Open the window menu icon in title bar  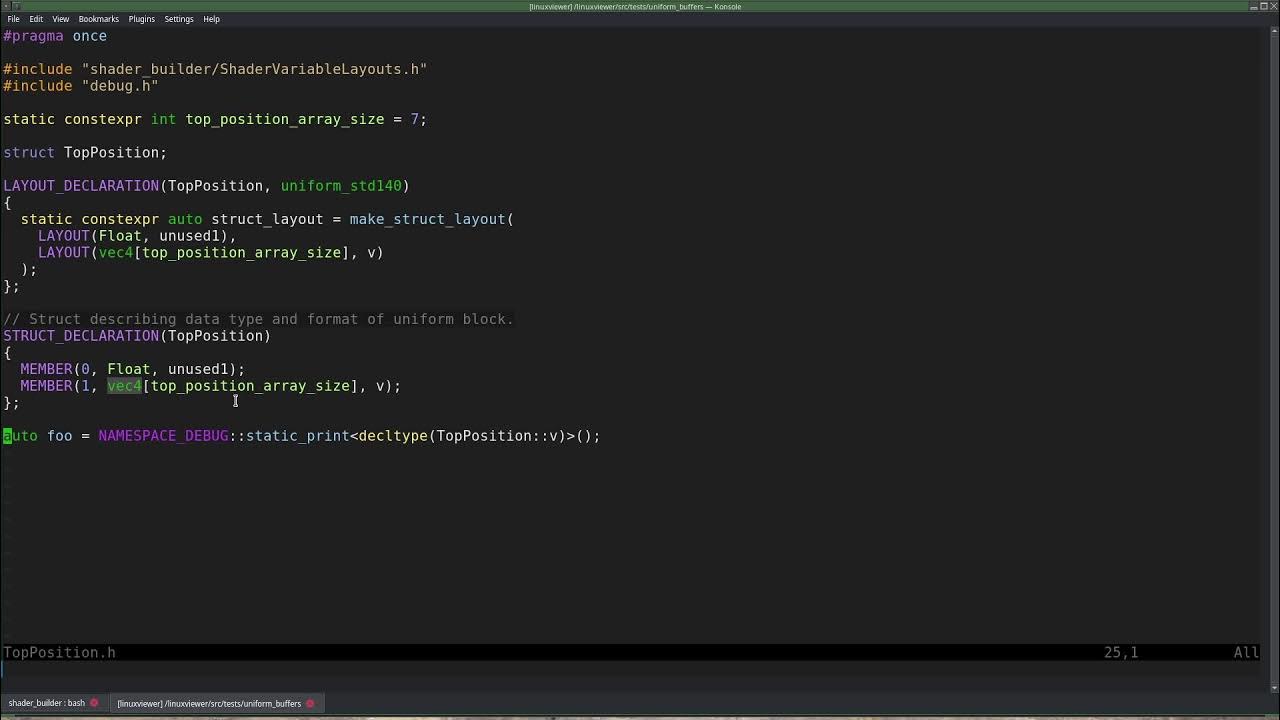click(6, 6)
